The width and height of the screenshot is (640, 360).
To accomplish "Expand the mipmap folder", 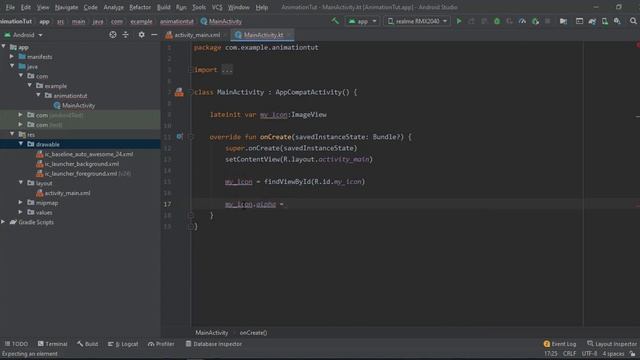I will (21, 202).
